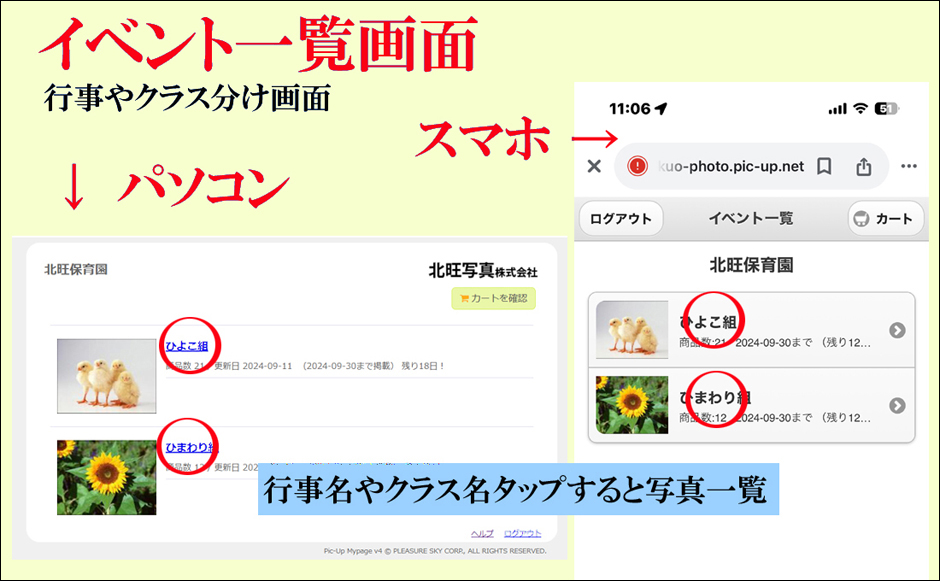
Task: Click the ログアウト link in PC footer
Action: (522, 534)
